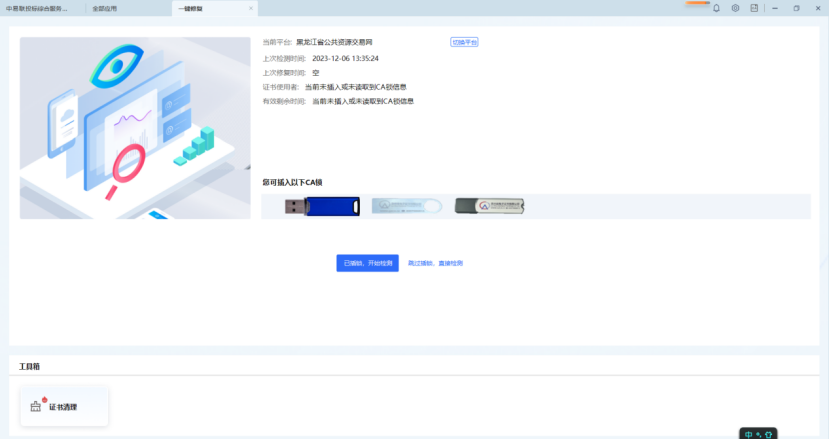Switch to the 全部应用 tab
829x439 pixels.
click(x=104, y=8)
